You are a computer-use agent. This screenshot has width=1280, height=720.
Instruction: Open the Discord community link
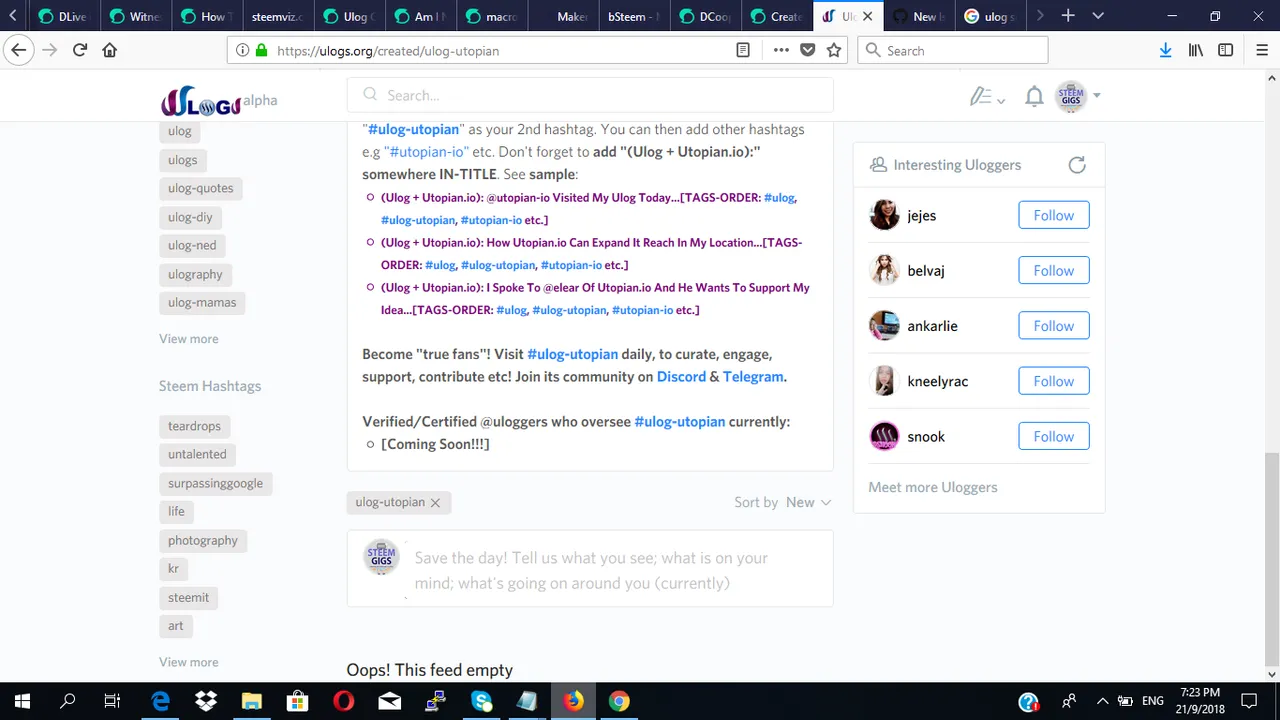coord(681,377)
